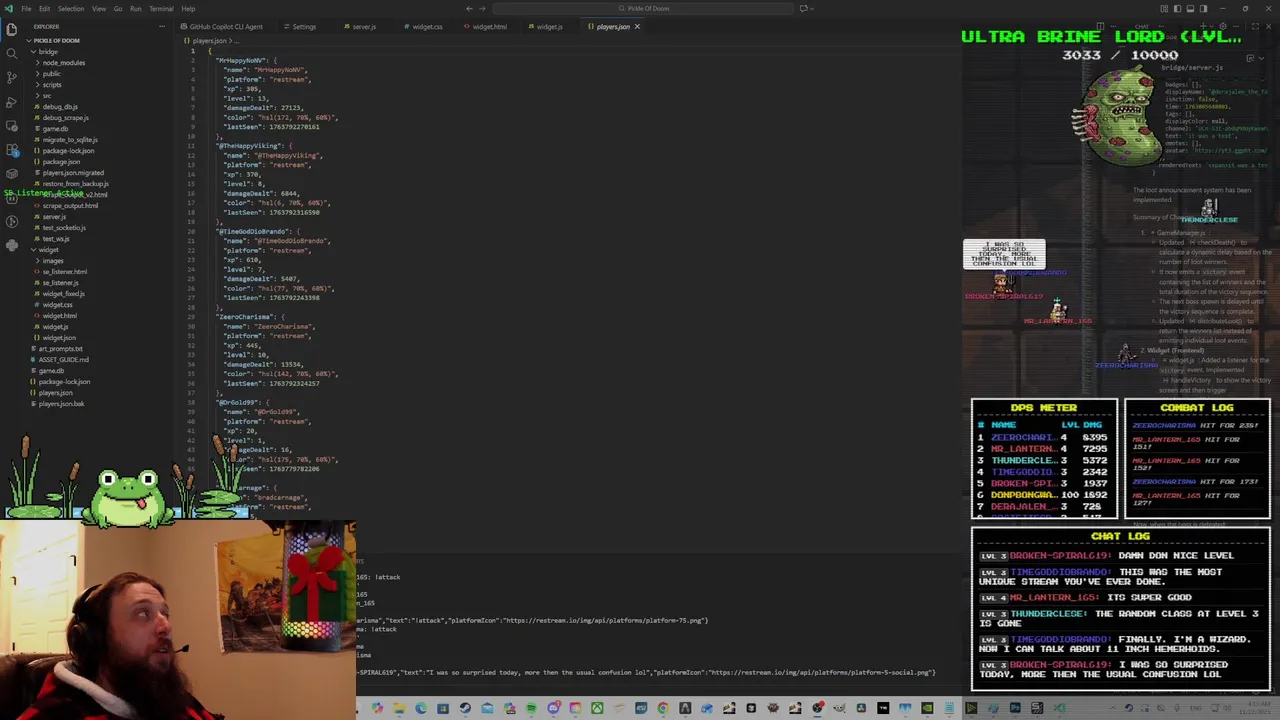This screenshot has height=720, width=1280.
Task: Open the Selection menu
Action: 71,8
